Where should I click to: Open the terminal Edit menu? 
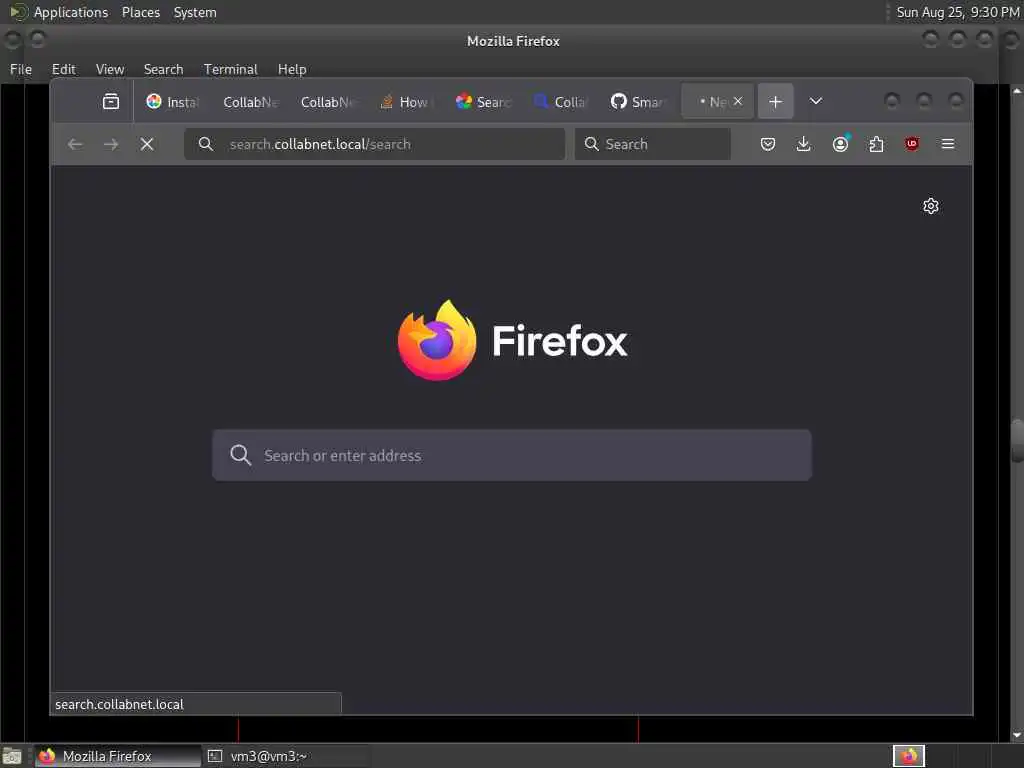click(63, 69)
